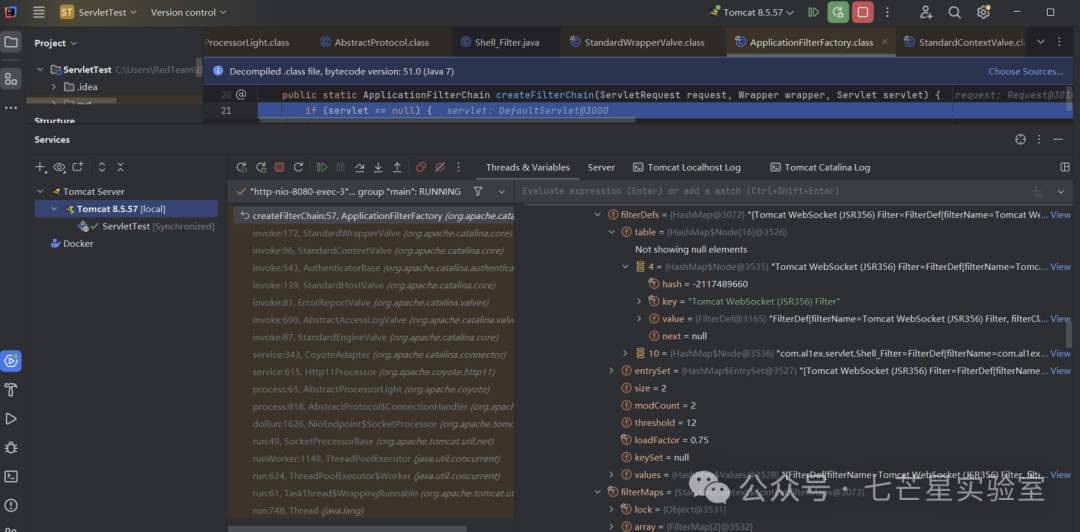This screenshot has width=1080, height=532.
Task: Open thread selector dropdown arrow
Action: tap(501, 191)
